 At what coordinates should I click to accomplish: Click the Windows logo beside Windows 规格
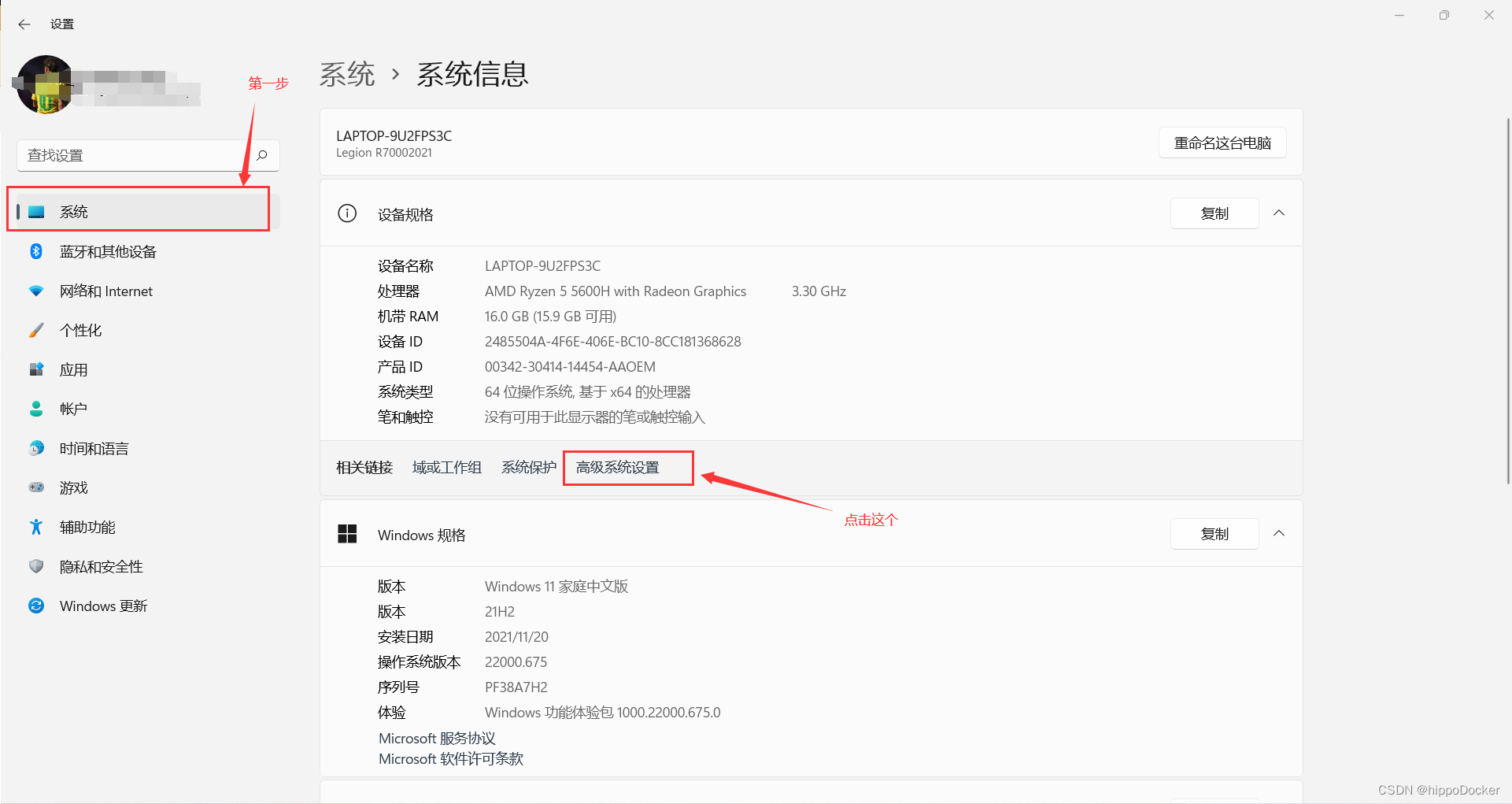[347, 534]
